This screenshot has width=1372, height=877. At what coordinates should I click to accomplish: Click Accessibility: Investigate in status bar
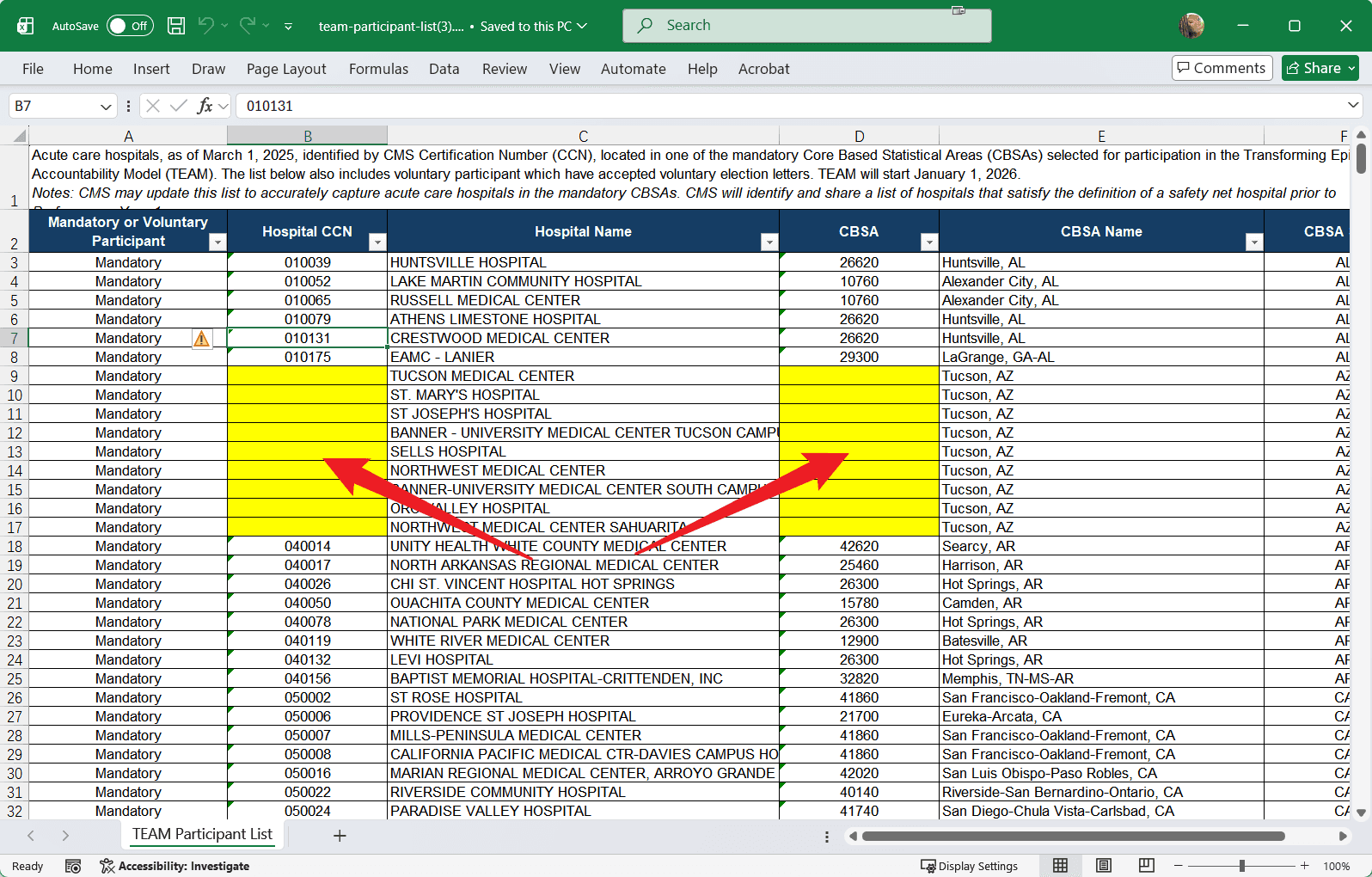(x=175, y=866)
